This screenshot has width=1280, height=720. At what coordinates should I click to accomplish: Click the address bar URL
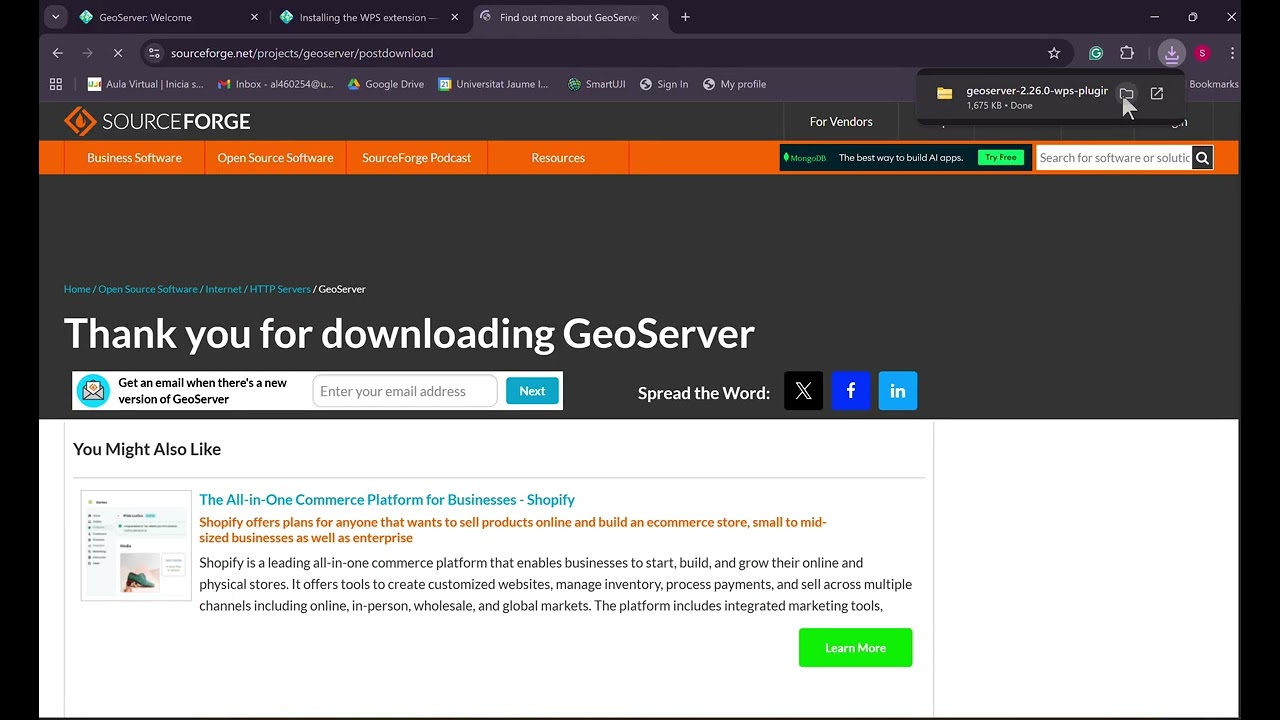(301, 53)
